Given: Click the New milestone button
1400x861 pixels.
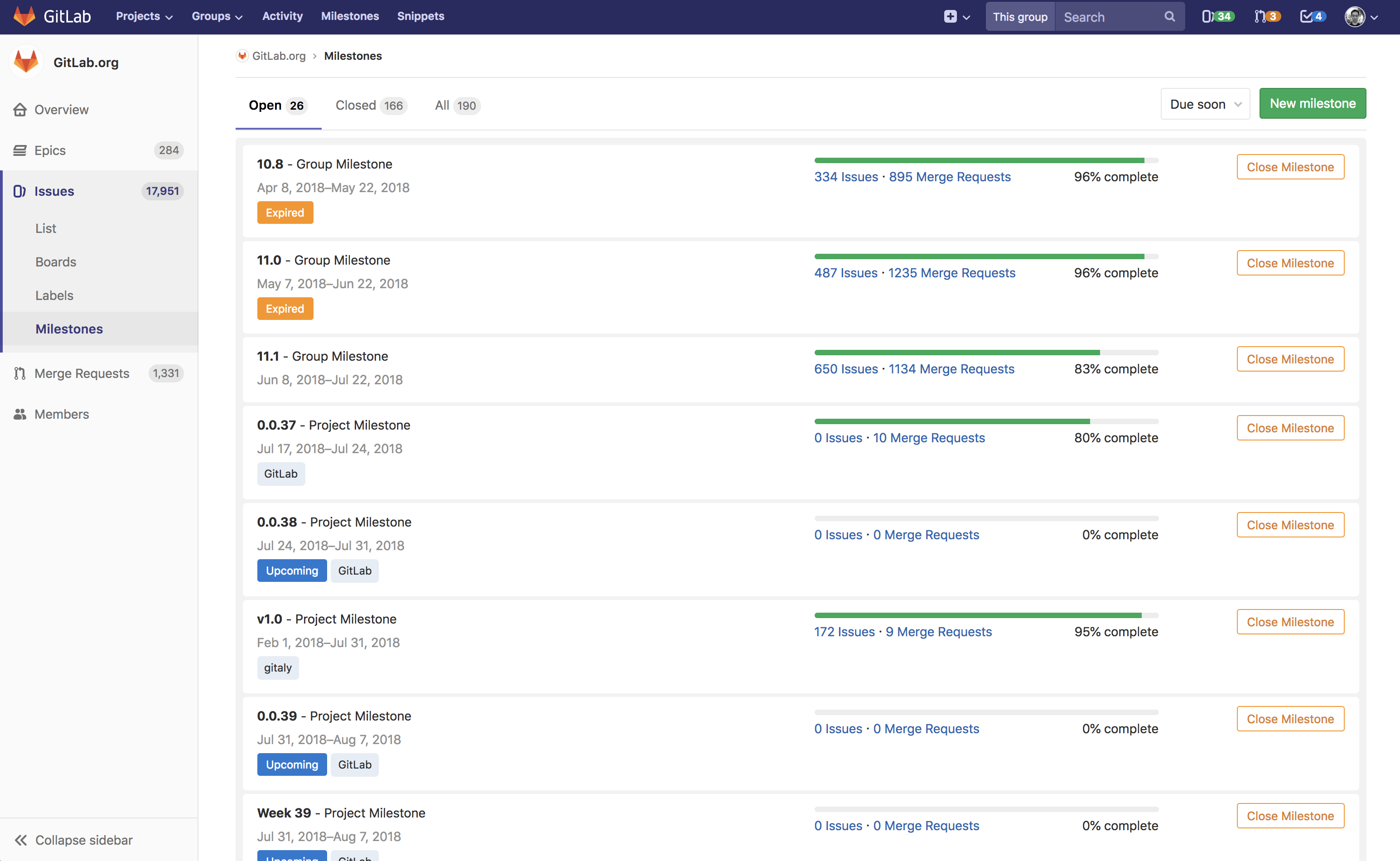Looking at the screenshot, I should (1312, 104).
